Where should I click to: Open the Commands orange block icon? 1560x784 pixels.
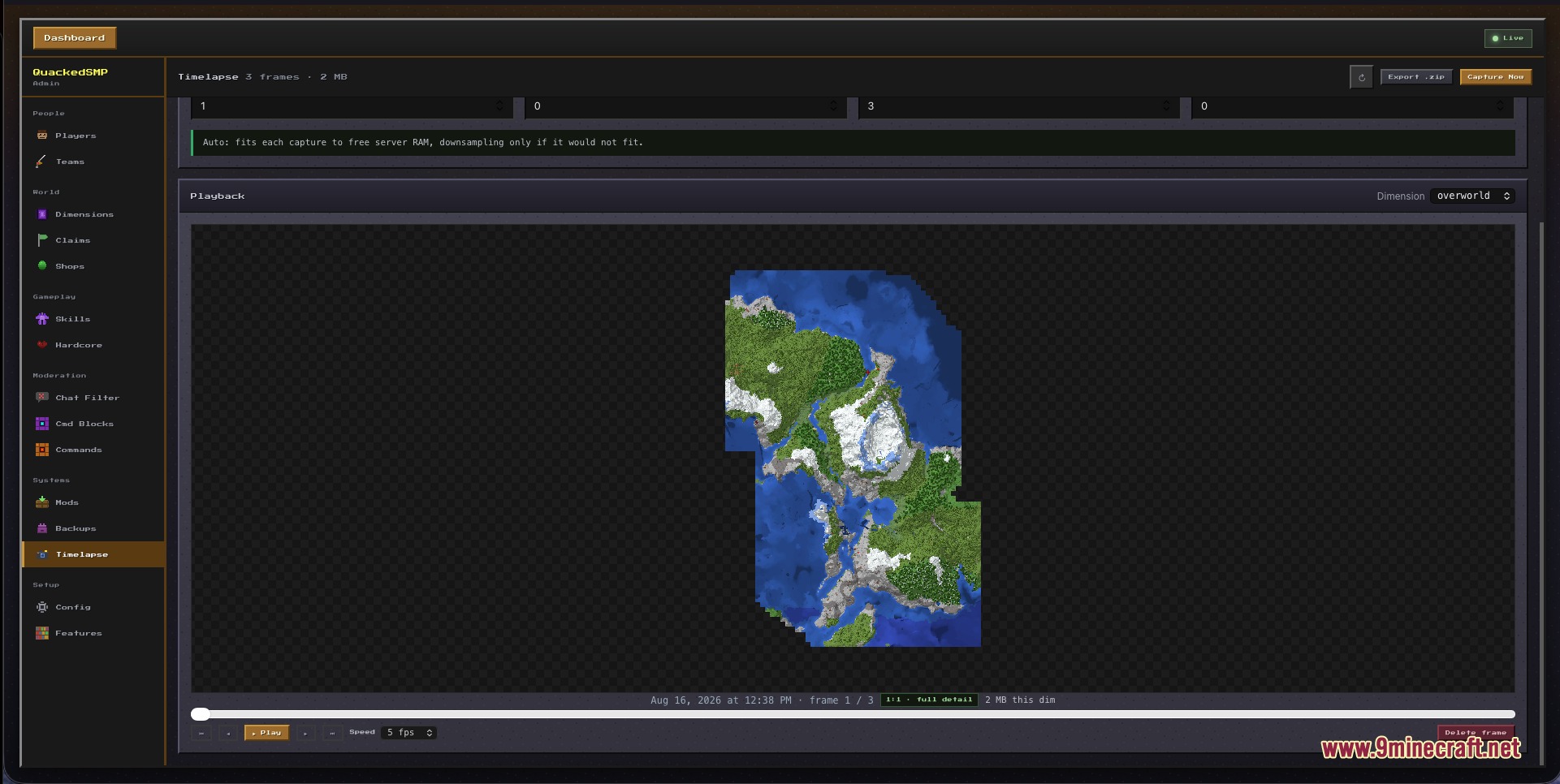(x=42, y=450)
